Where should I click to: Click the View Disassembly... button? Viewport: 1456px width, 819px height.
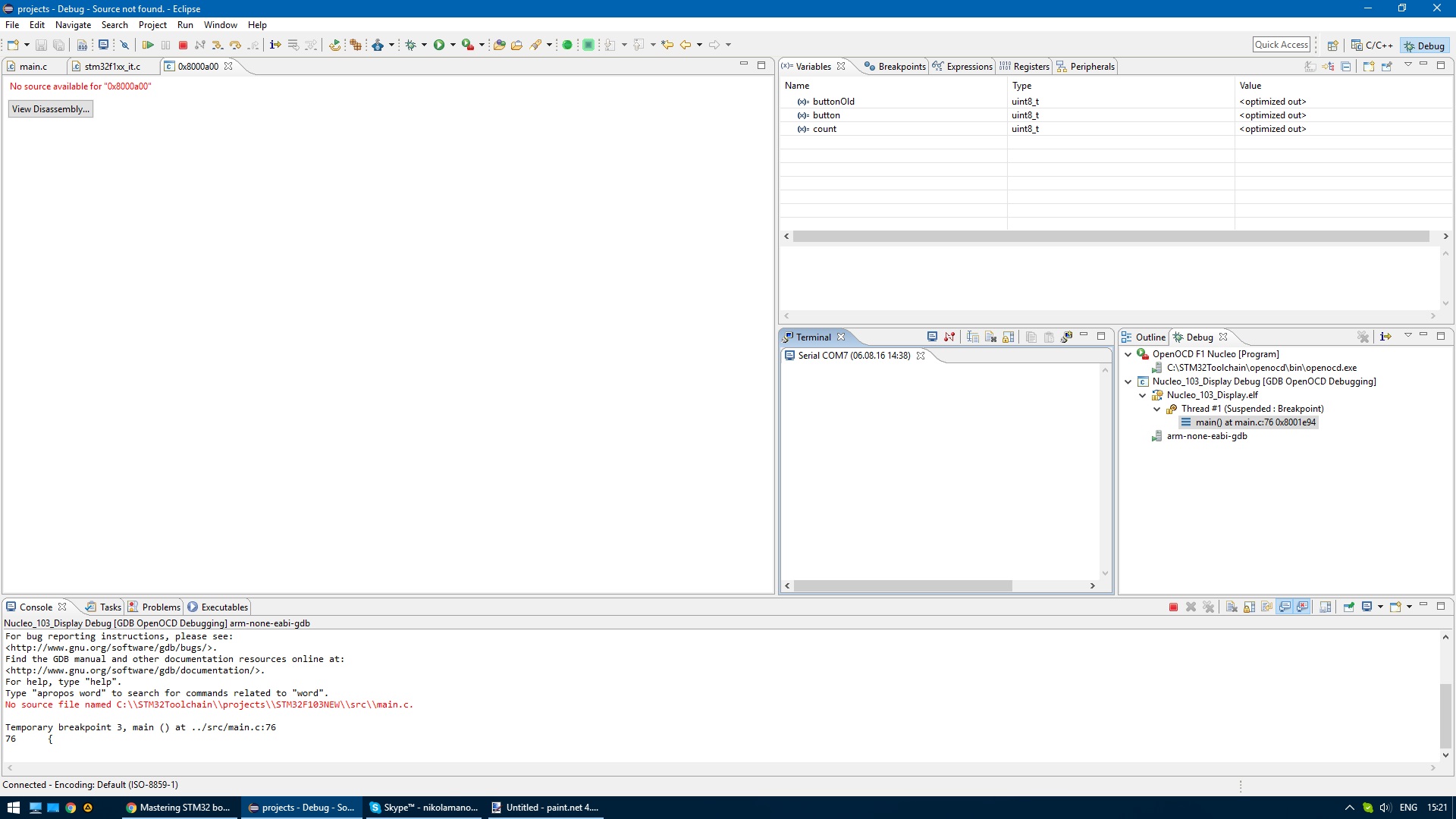click(x=51, y=109)
